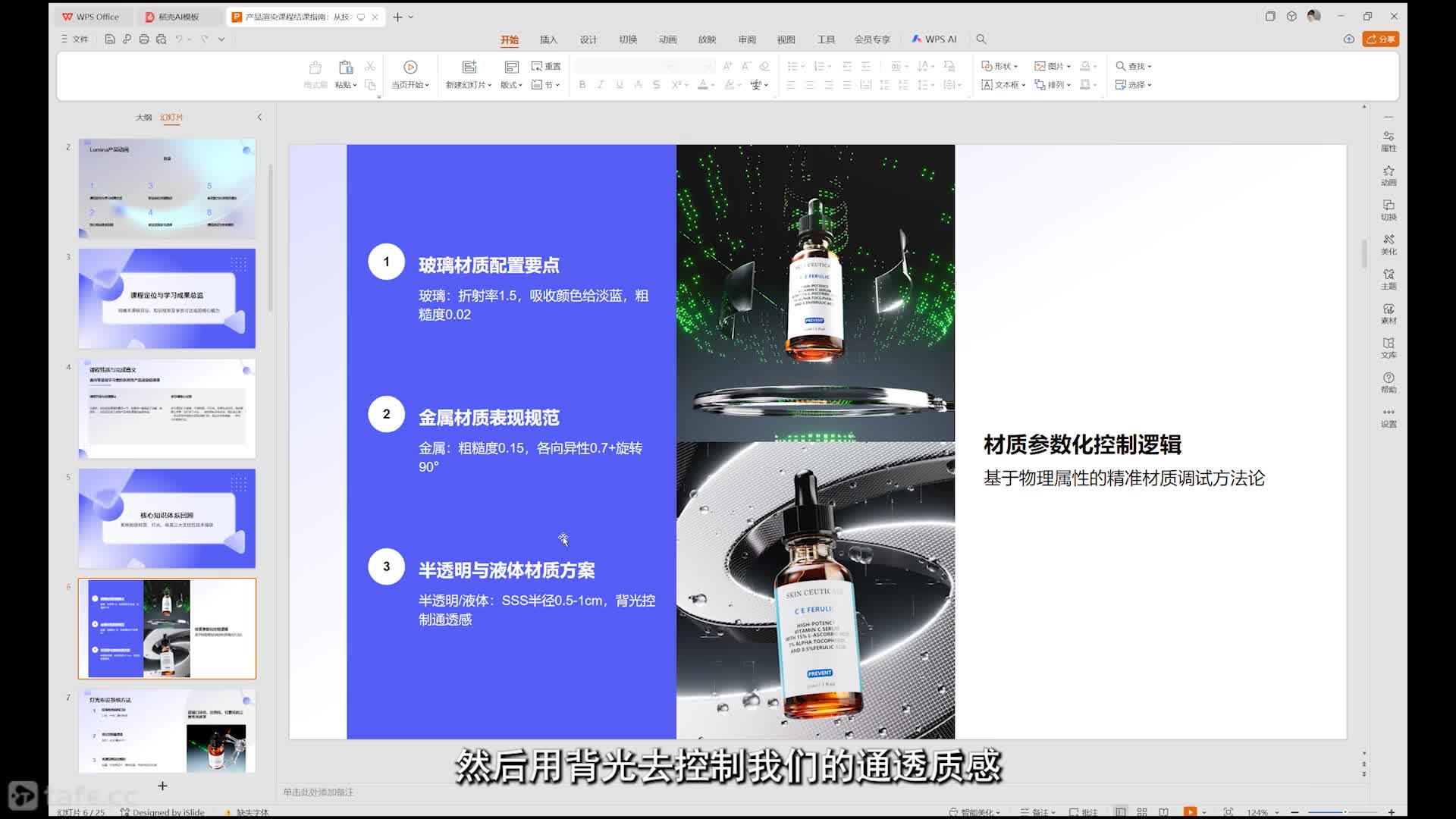
Task: Open the 动画 animation pane in right sidebar
Action: click(1389, 176)
